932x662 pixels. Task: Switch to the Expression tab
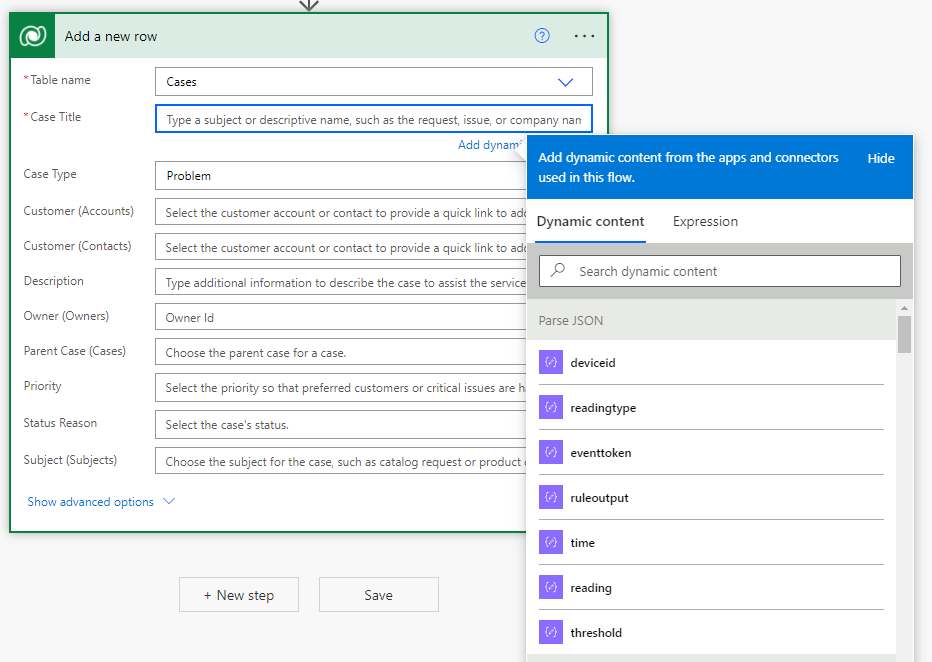click(705, 222)
